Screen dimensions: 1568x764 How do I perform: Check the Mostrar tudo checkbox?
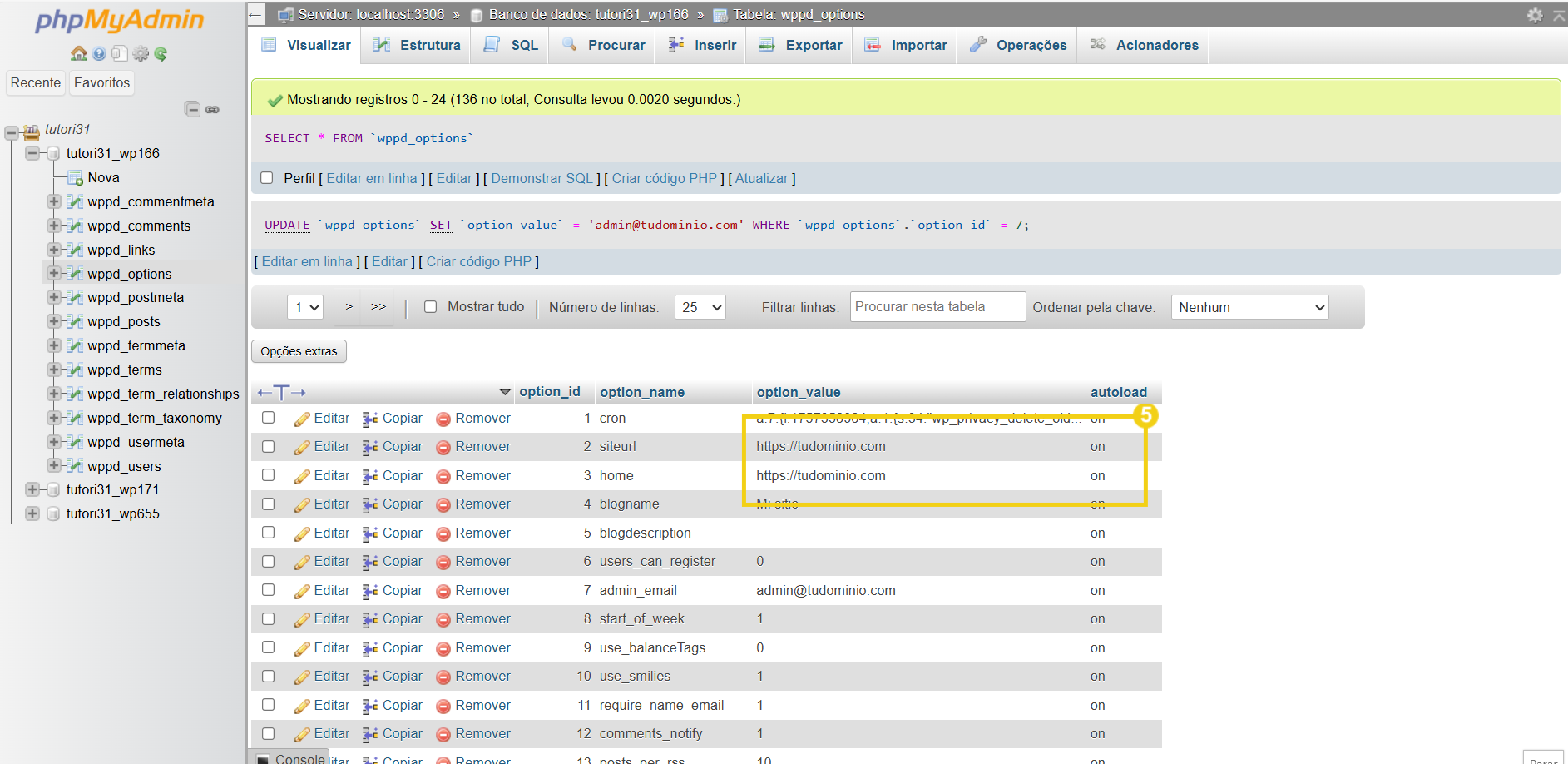[x=430, y=307]
